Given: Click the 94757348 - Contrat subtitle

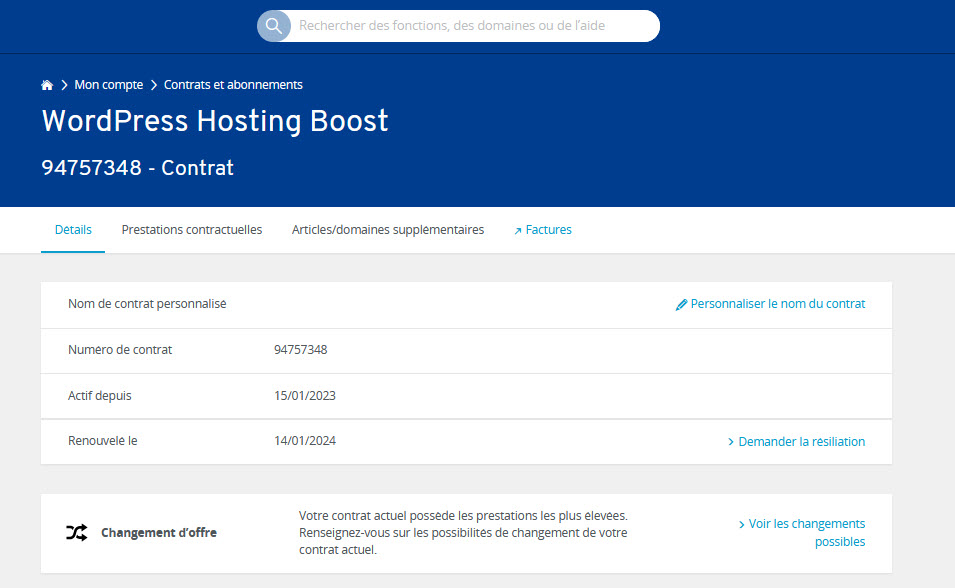Looking at the screenshot, I should click(138, 168).
